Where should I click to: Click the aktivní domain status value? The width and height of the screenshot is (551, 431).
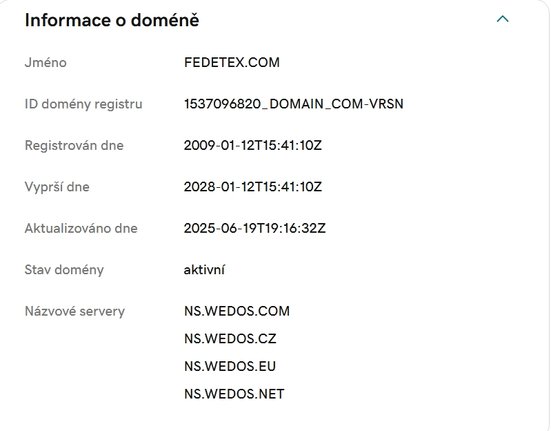(204, 270)
